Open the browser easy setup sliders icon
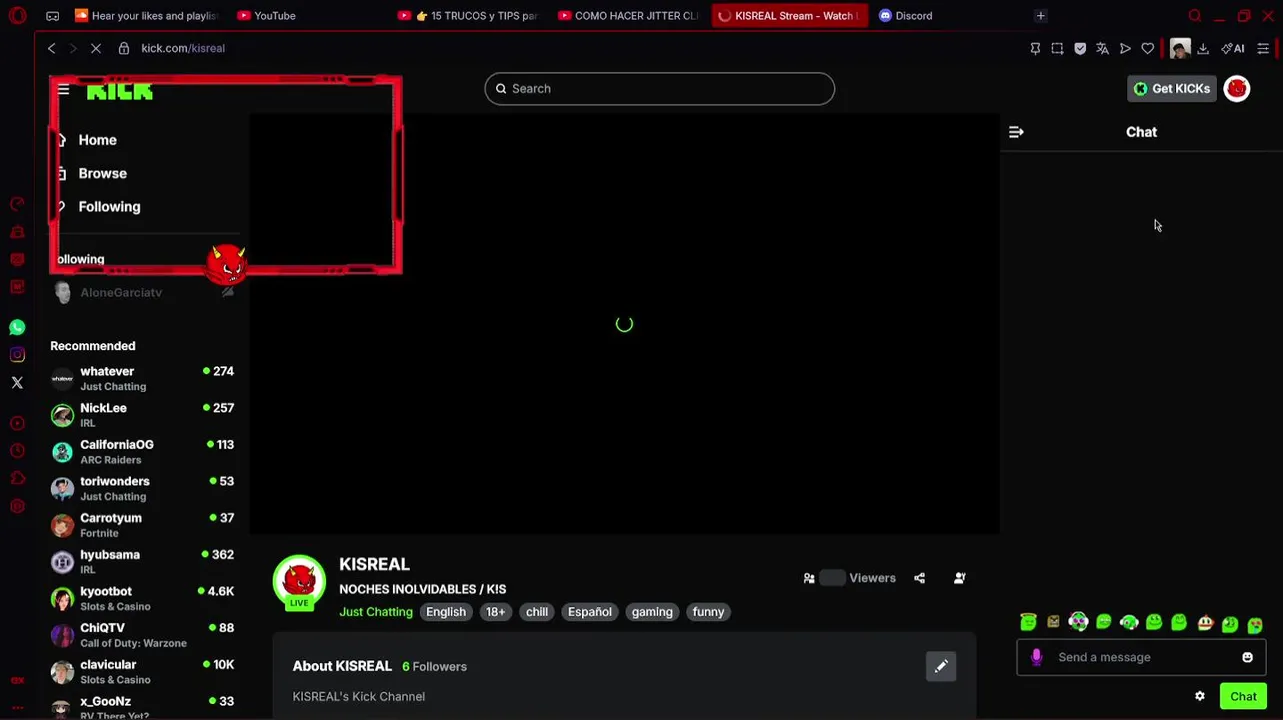The width and height of the screenshot is (1283, 720). [1263, 48]
